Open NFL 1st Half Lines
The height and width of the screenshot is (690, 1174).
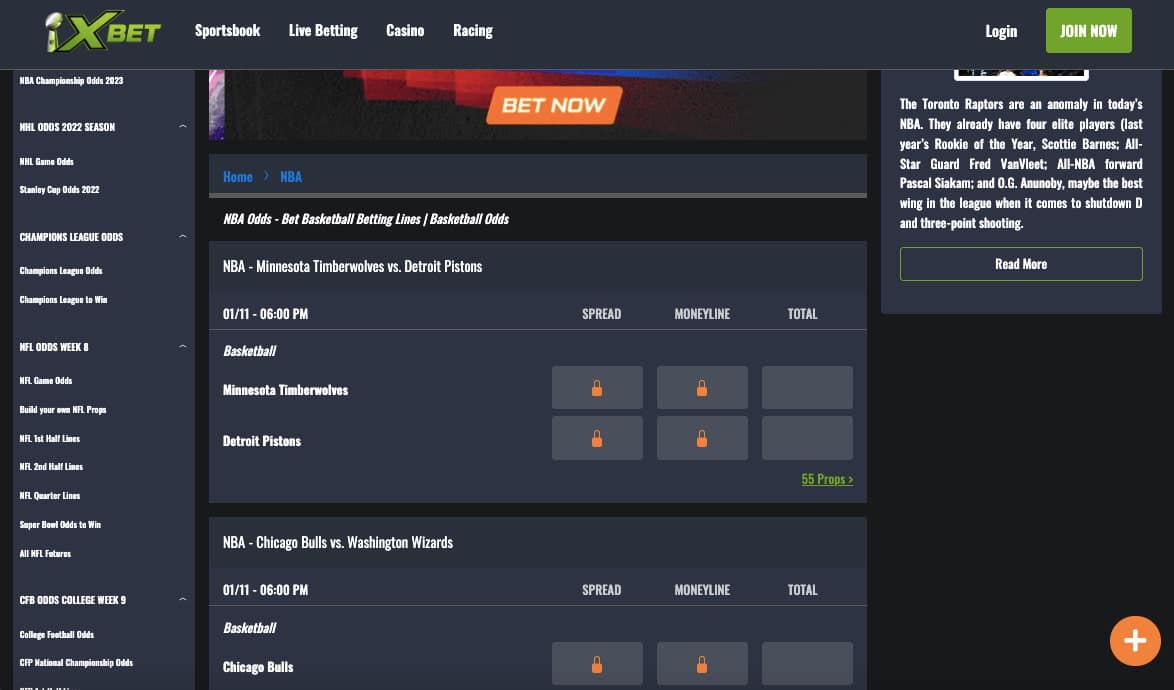point(49,439)
